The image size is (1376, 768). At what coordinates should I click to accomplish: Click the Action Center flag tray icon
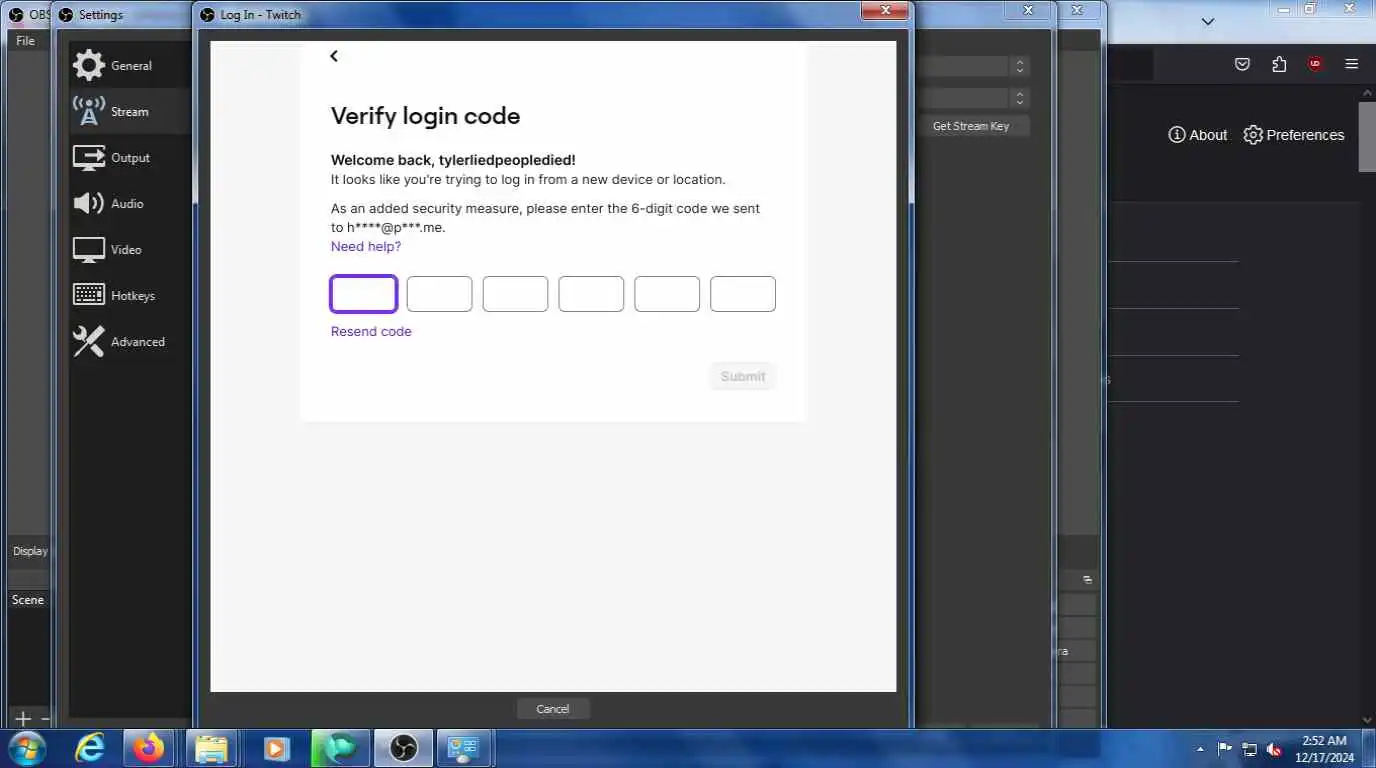[x=1224, y=749]
